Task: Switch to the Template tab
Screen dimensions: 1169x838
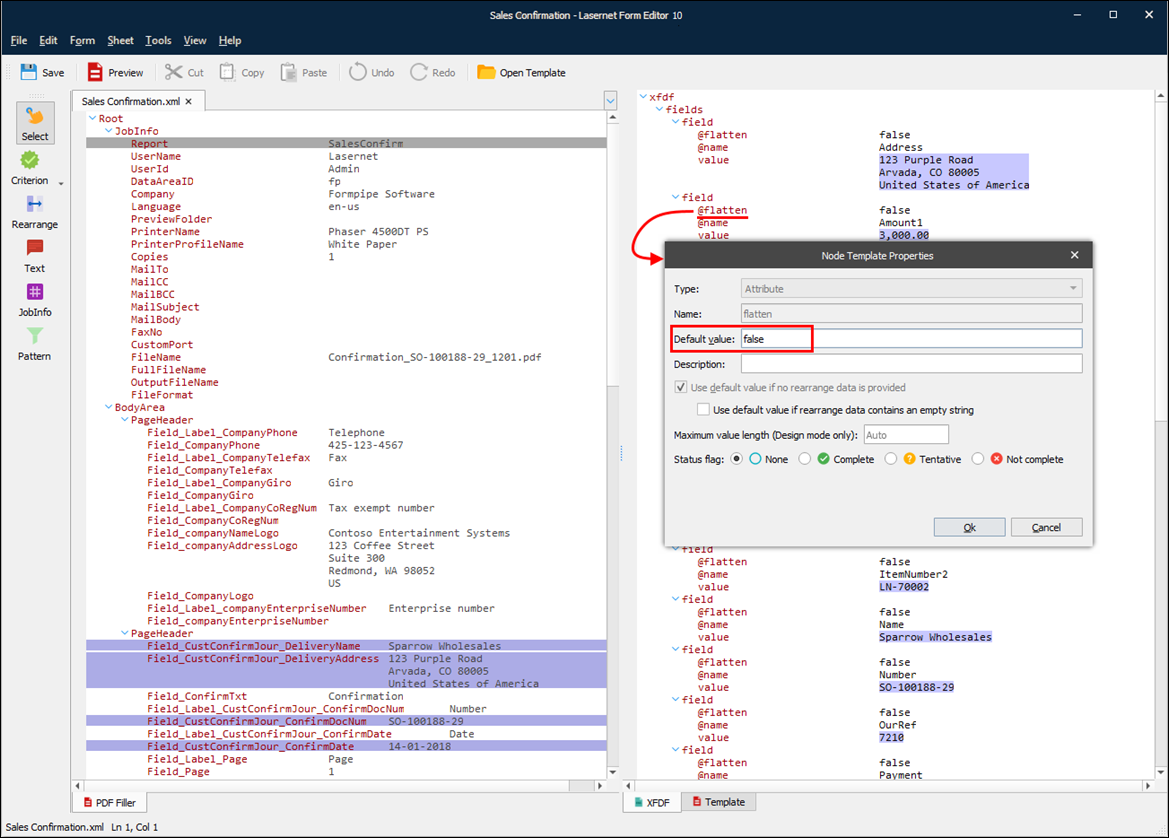Action: [x=719, y=802]
